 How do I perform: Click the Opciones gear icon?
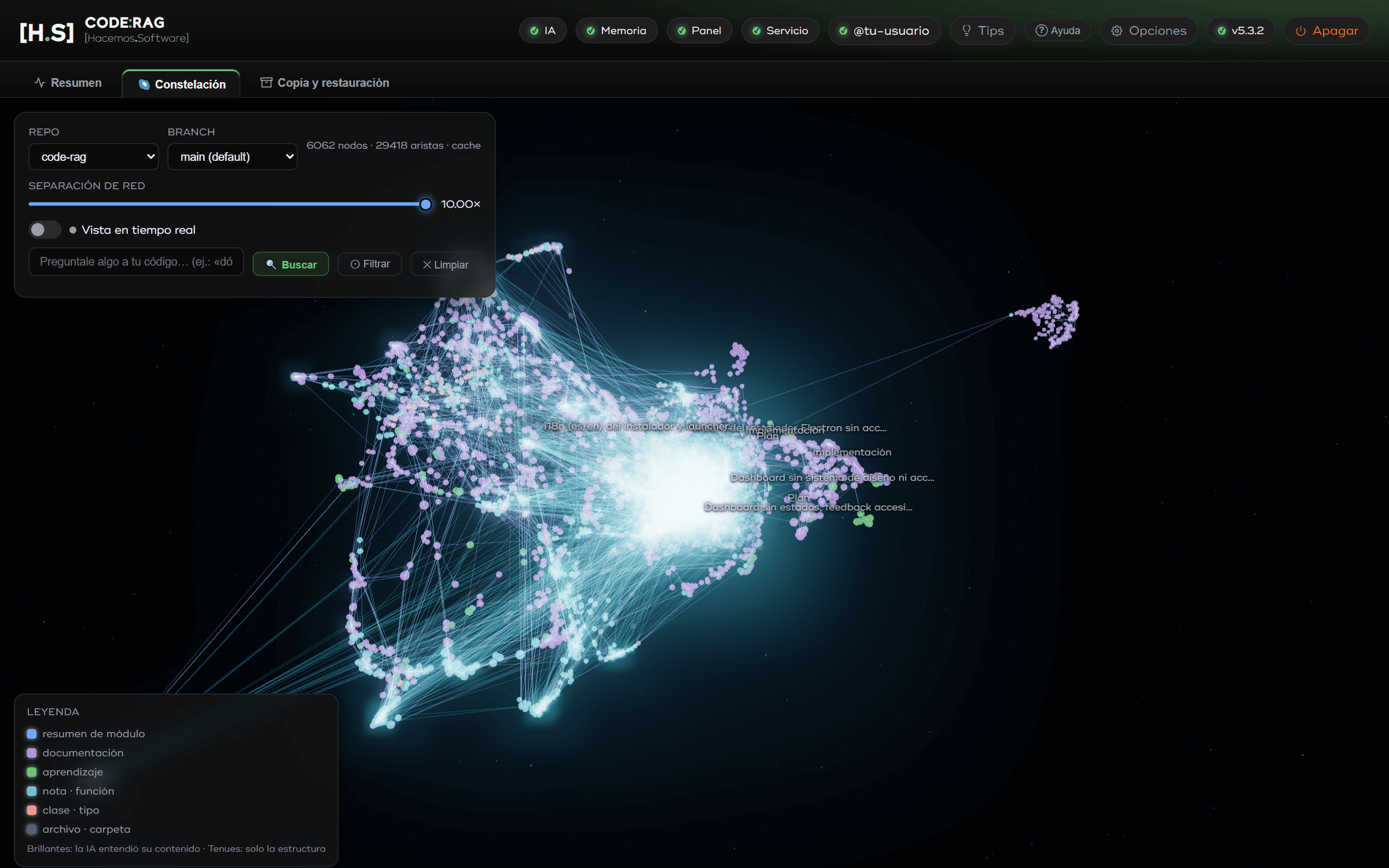coord(1116,31)
